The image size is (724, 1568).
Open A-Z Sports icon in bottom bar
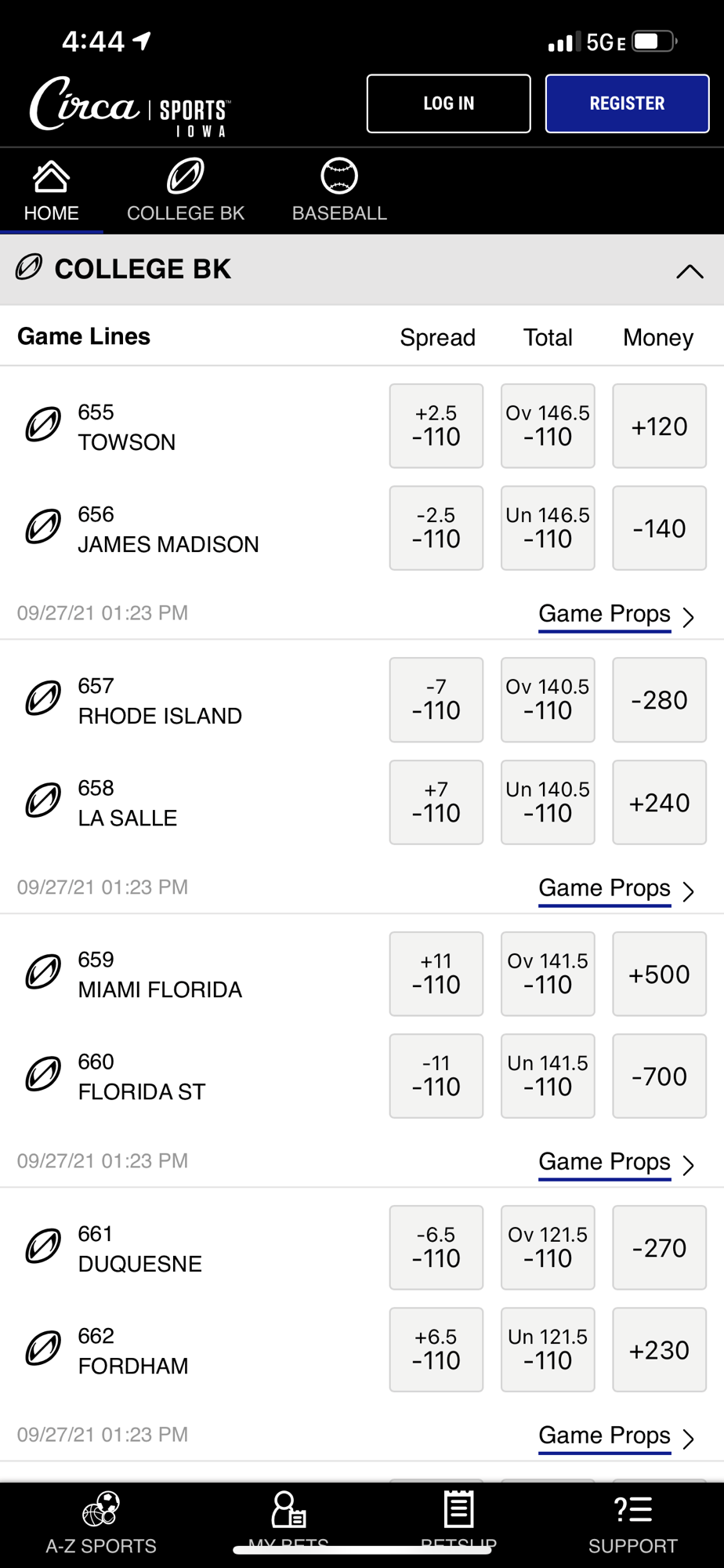point(101,1509)
